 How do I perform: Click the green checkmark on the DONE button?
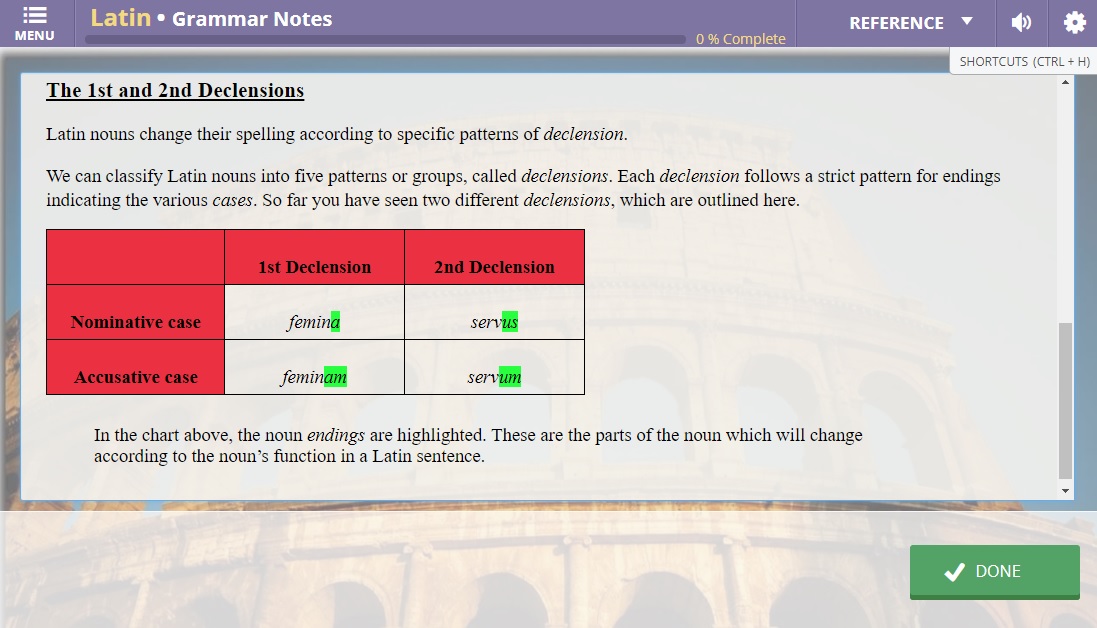click(952, 571)
